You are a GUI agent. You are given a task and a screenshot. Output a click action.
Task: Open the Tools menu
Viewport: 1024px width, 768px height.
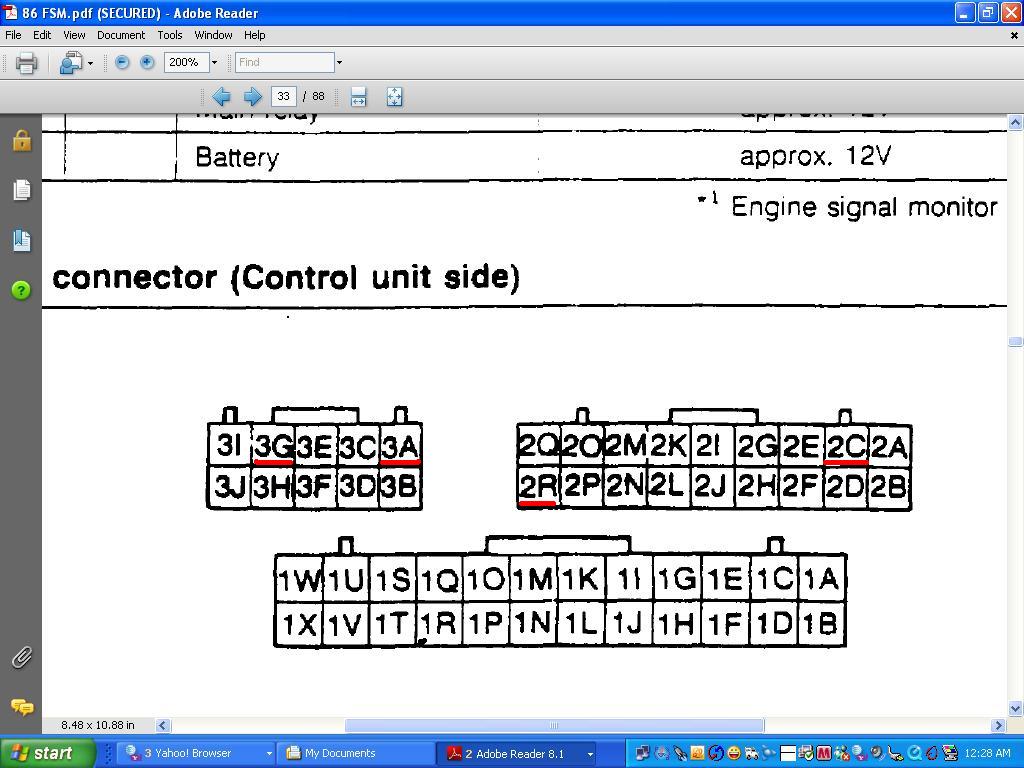pyautogui.click(x=170, y=35)
